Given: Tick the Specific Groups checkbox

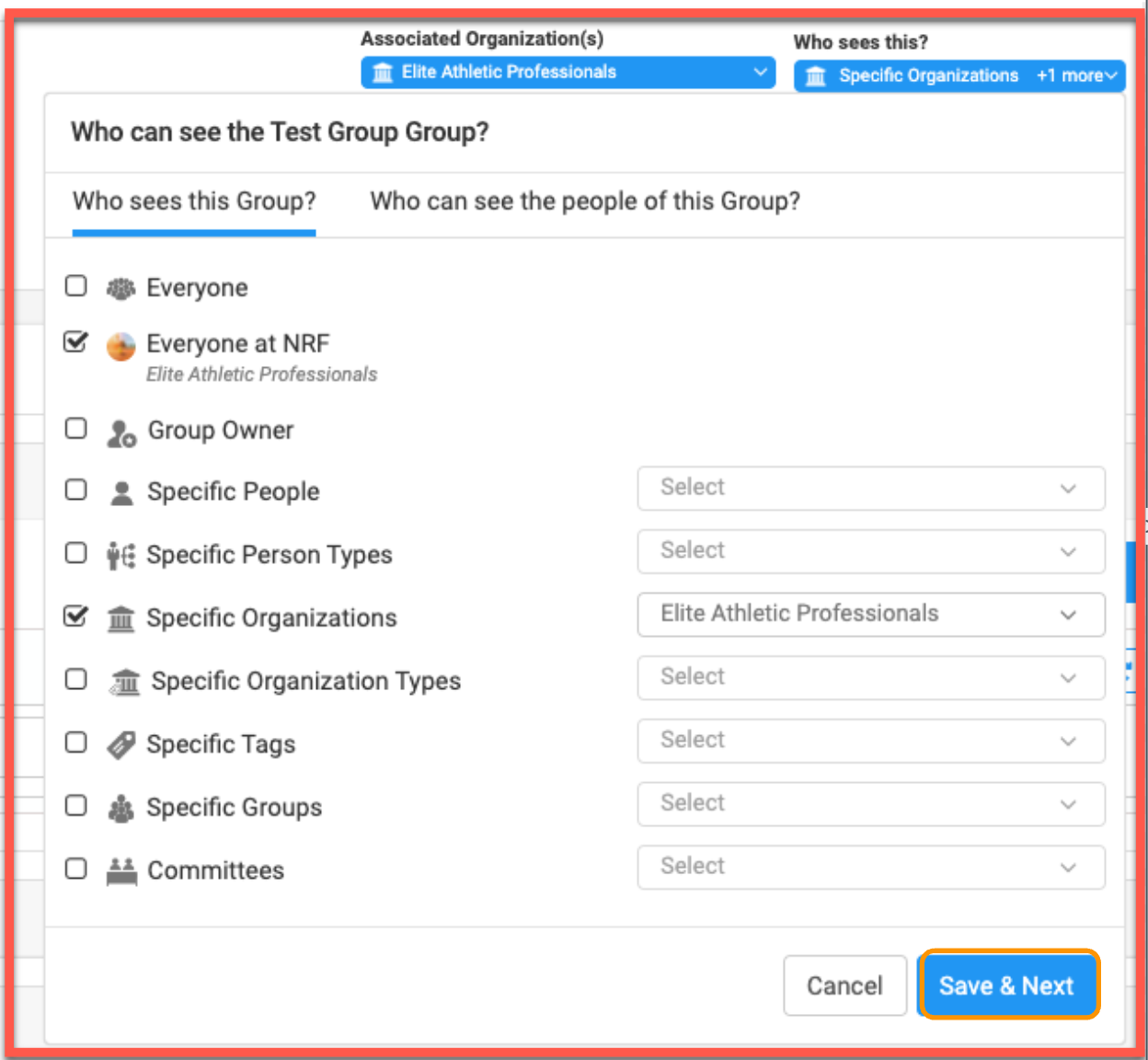Looking at the screenshot, I should pyautogui.click(x=75, y=805).
